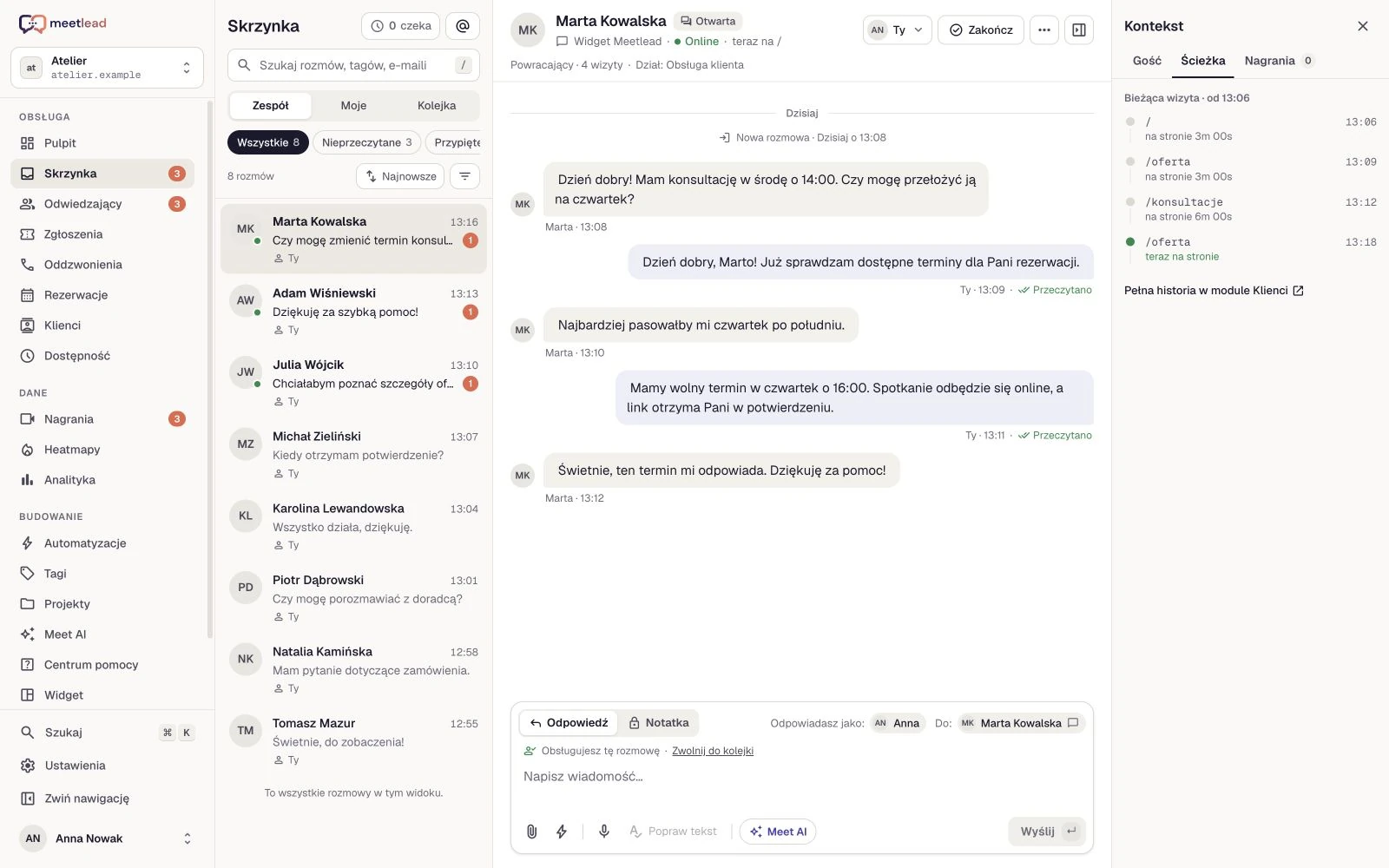Open Meet AI in sidebar

[x=102, y=635]
